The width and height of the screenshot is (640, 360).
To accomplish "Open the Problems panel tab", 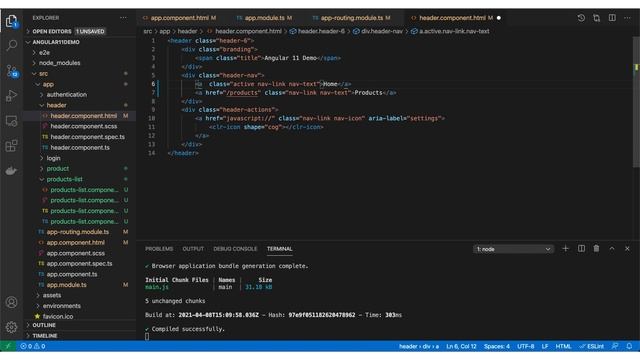I will pyautogui.click(x=159, y=249).
